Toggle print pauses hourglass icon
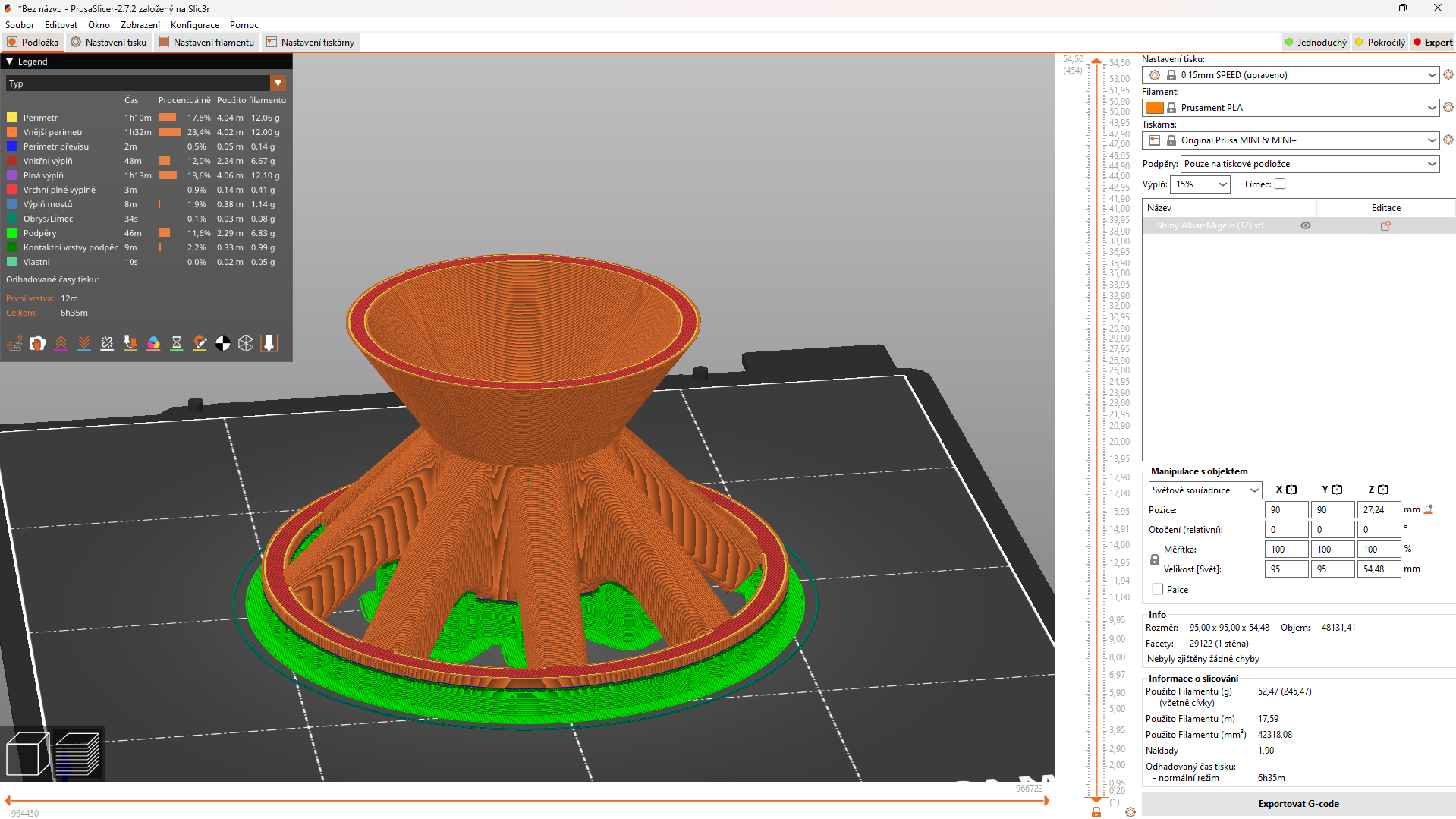Viewport: 1456px width, 819px height. (x=177, y=344)
